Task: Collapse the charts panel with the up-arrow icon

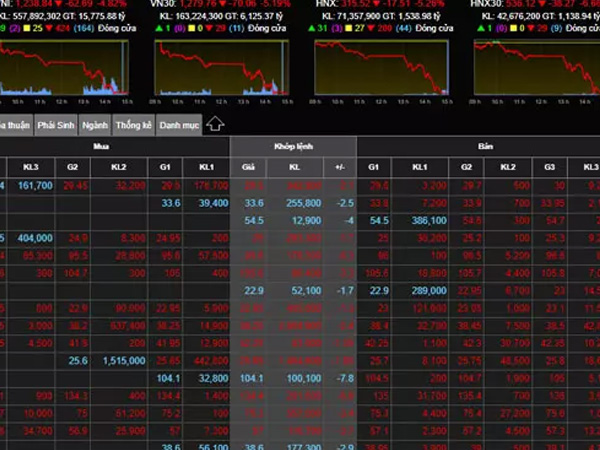Action: pyautogui.click(x=216, y=125)
